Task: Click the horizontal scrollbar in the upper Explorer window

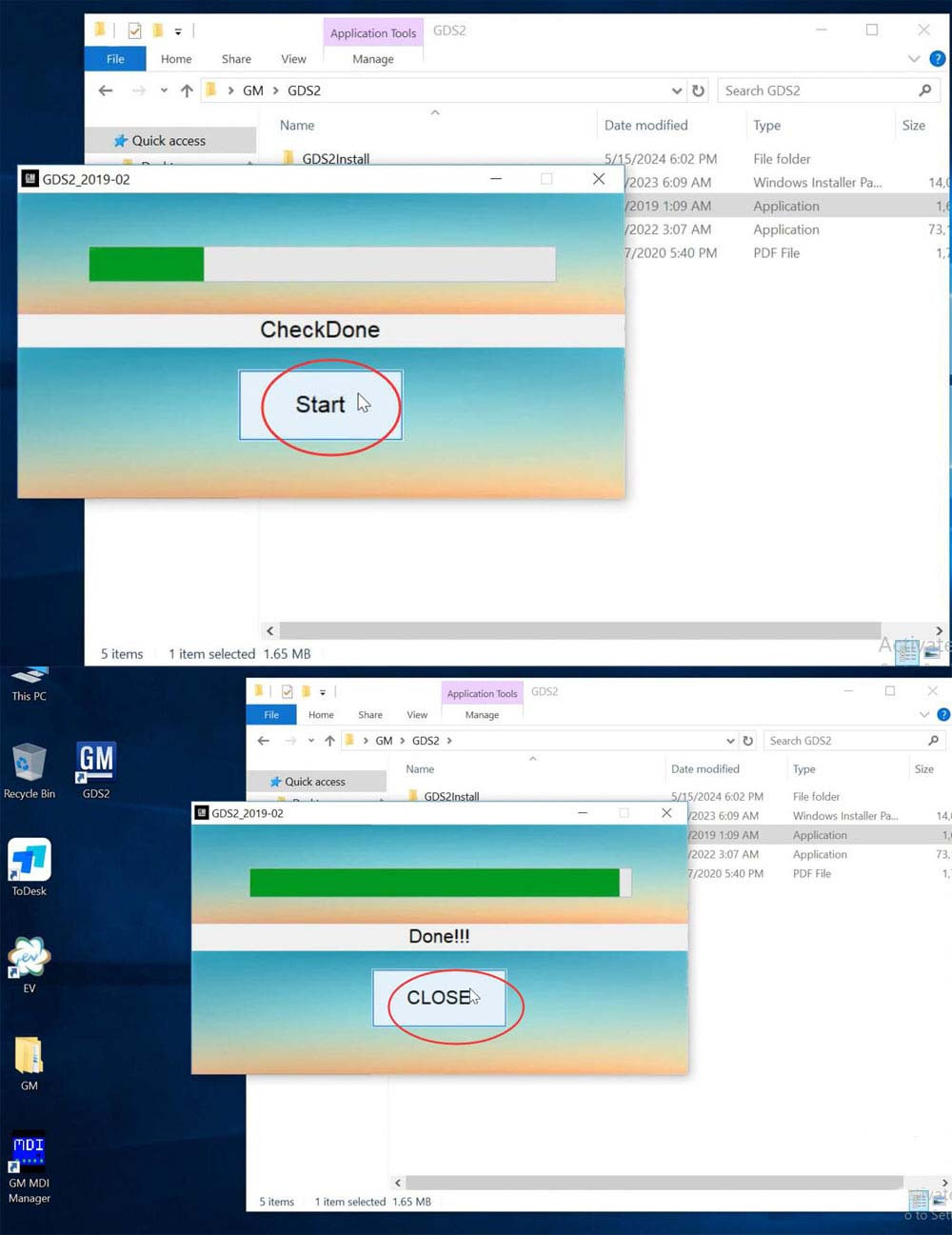Action: pyautogui.click(x=579, y=630)
